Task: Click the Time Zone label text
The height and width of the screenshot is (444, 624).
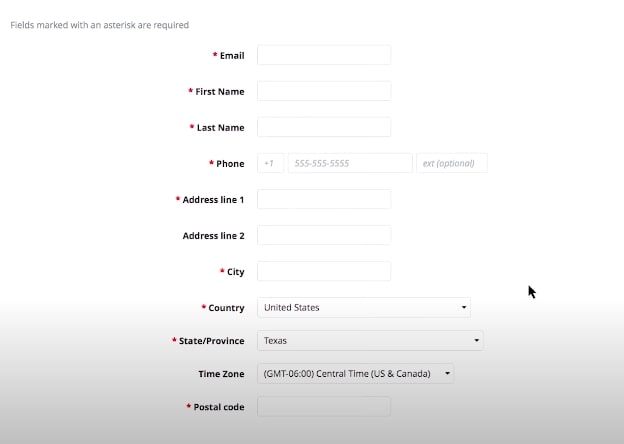Action: pos(221,374)
